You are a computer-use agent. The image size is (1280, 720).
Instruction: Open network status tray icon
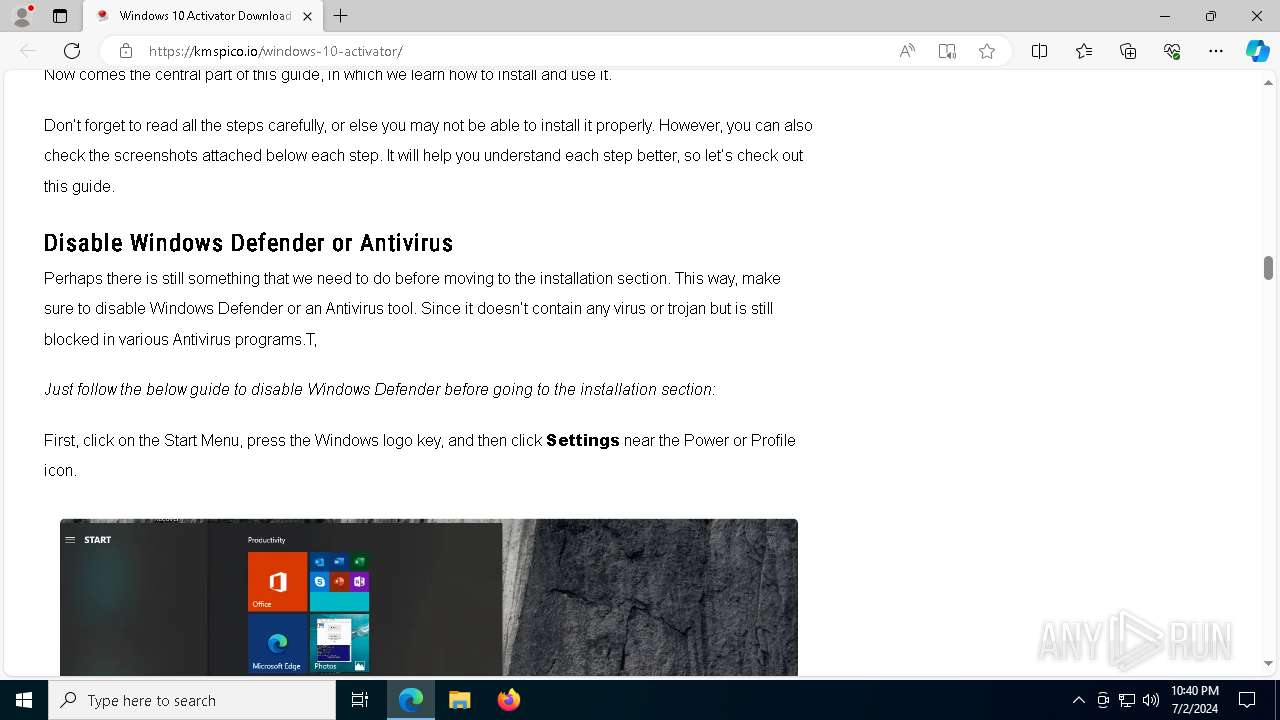pos(1127,700)
